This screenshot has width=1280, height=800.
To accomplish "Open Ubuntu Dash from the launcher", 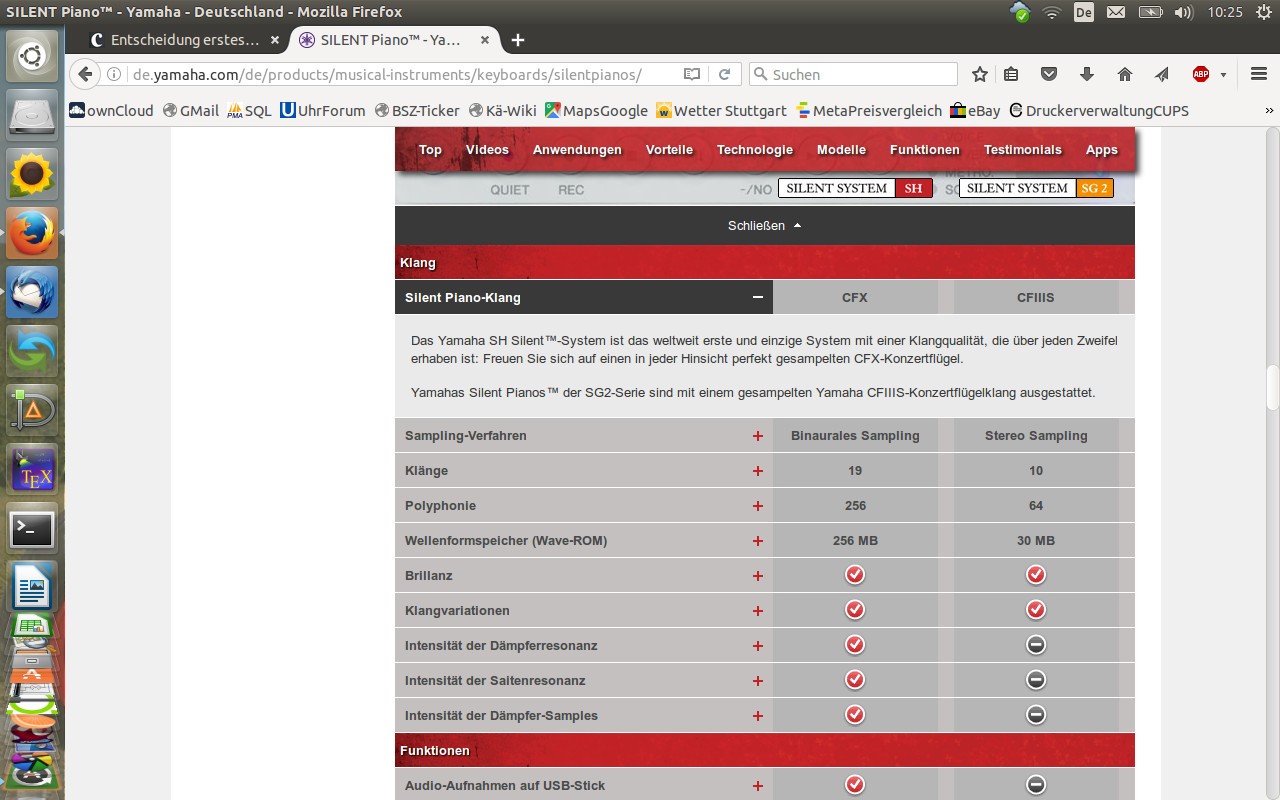I will click(x=32, y=56).
